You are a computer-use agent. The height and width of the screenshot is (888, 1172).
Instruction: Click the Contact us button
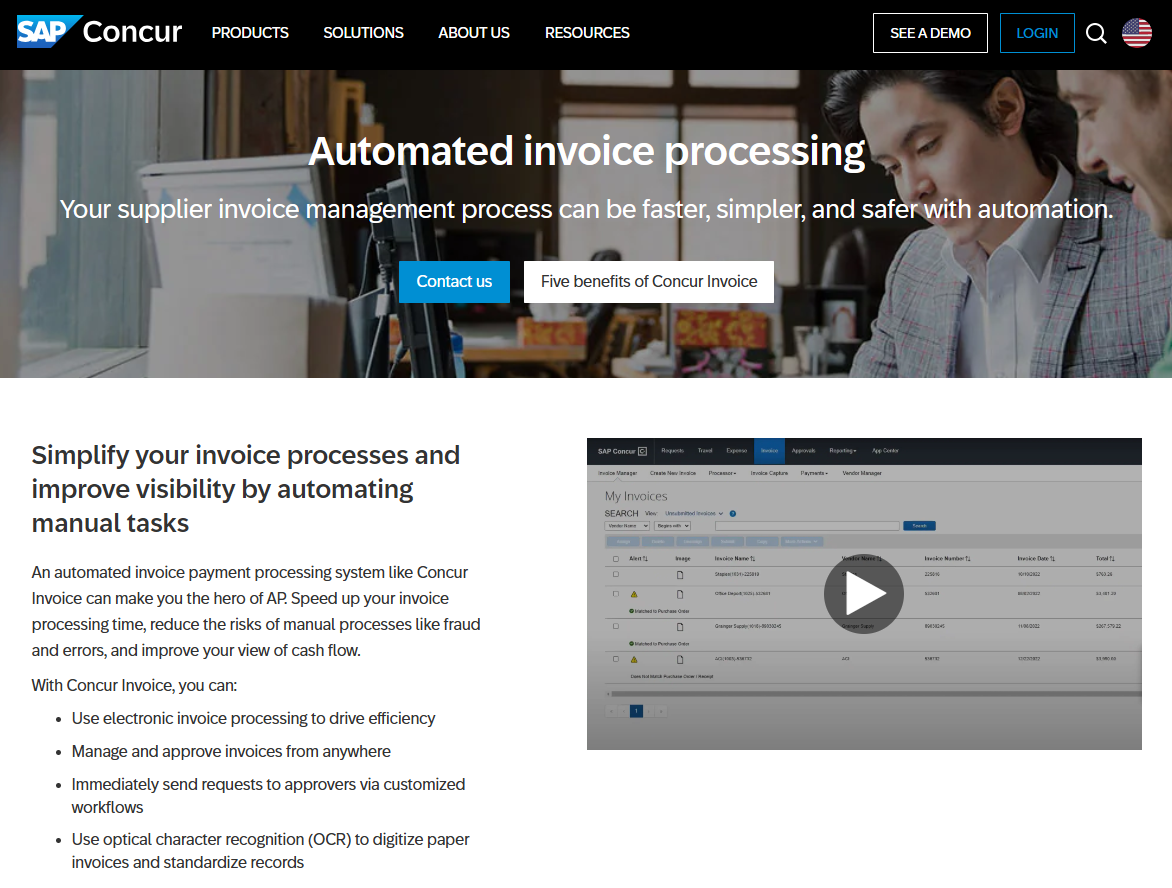[x=454, y=282]
